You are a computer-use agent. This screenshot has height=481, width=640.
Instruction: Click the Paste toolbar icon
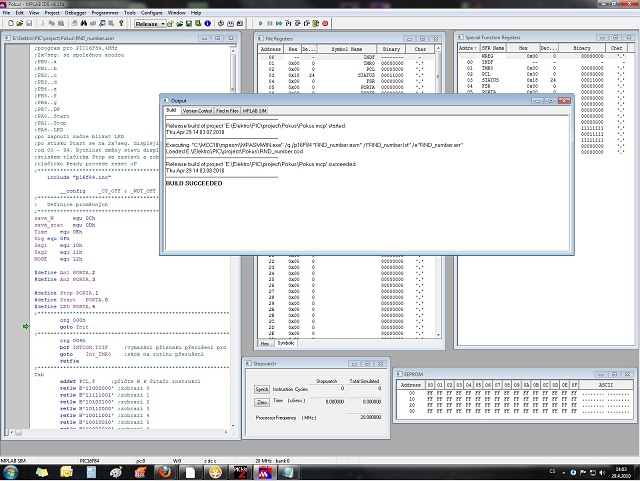point(61,23)
